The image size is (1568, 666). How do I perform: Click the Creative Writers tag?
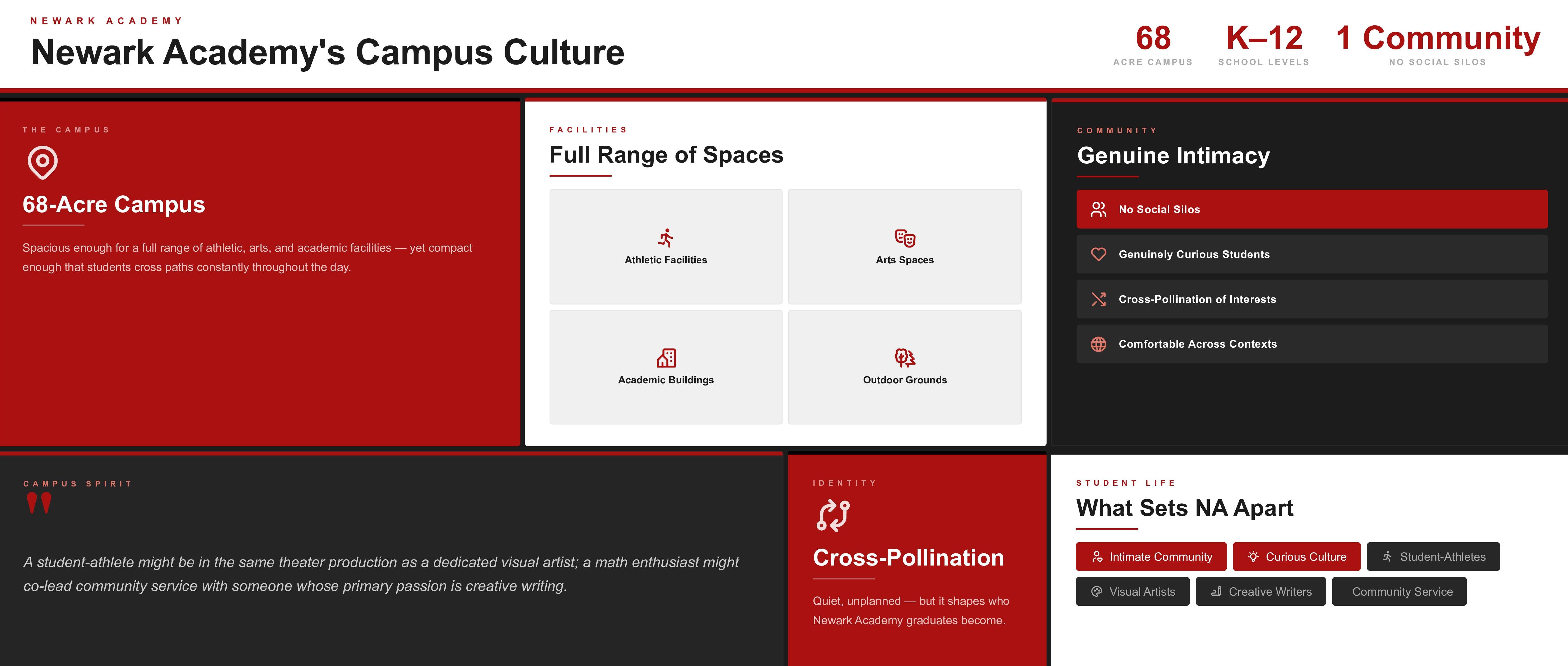1261,592
